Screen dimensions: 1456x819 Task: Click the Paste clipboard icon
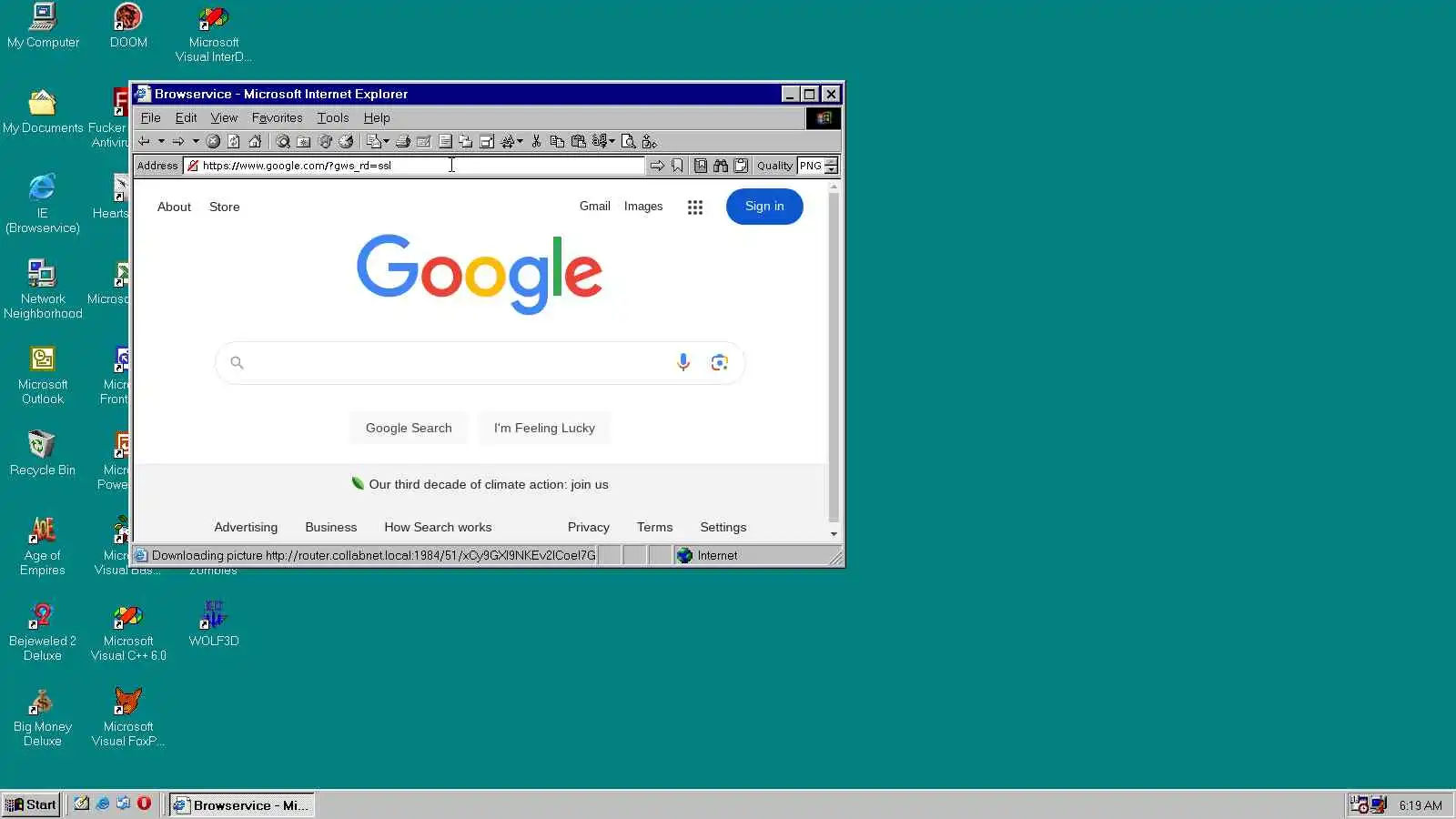click(578, 141)
